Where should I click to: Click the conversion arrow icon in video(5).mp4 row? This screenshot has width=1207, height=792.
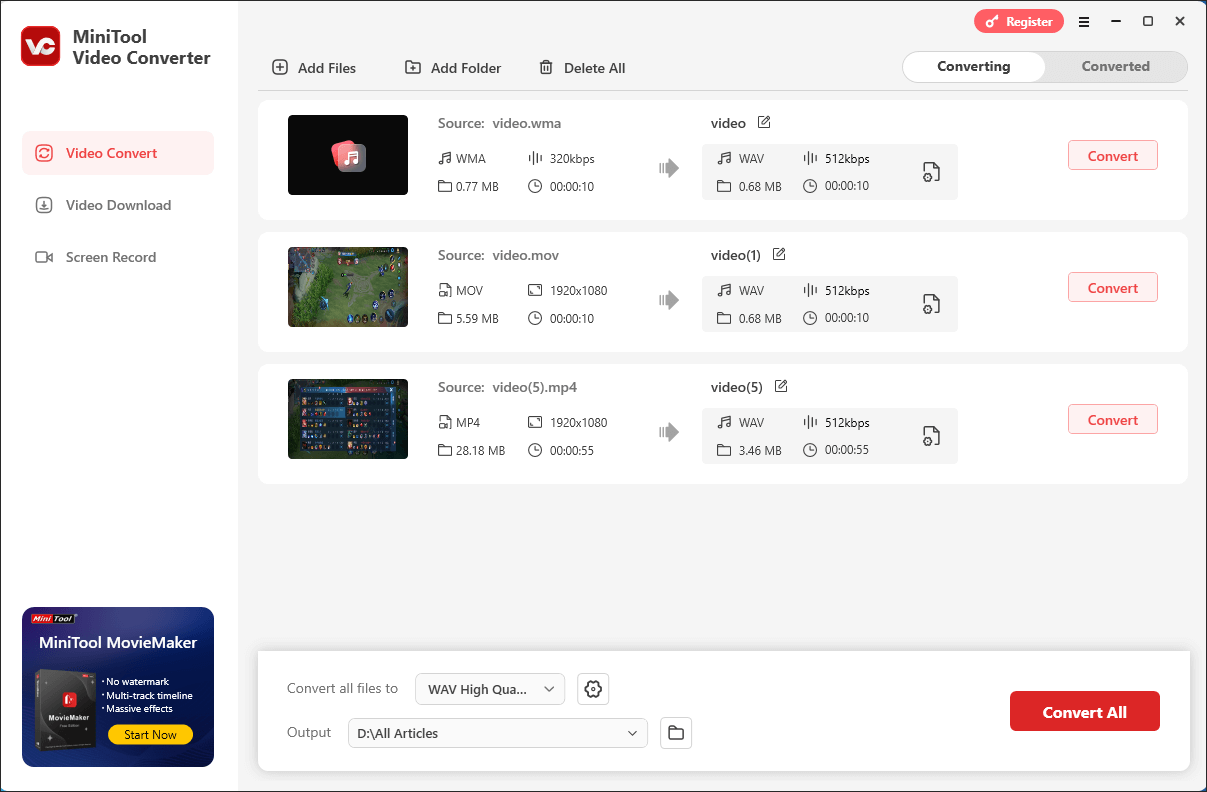[x=669, y=432]
